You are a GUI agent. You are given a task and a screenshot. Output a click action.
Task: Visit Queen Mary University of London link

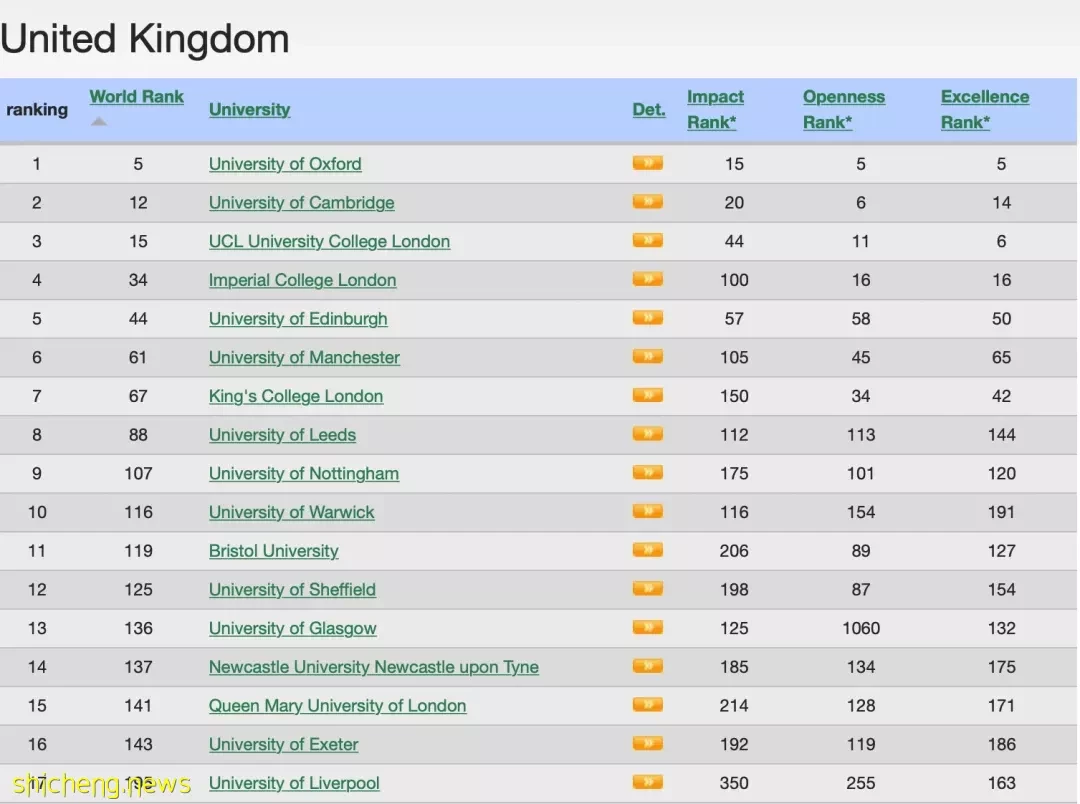338,705
